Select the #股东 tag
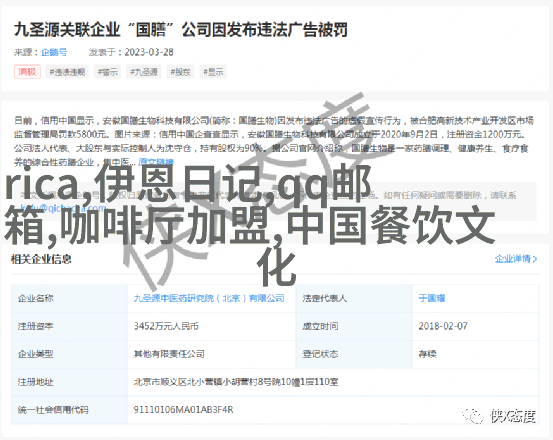 [180, 72]
